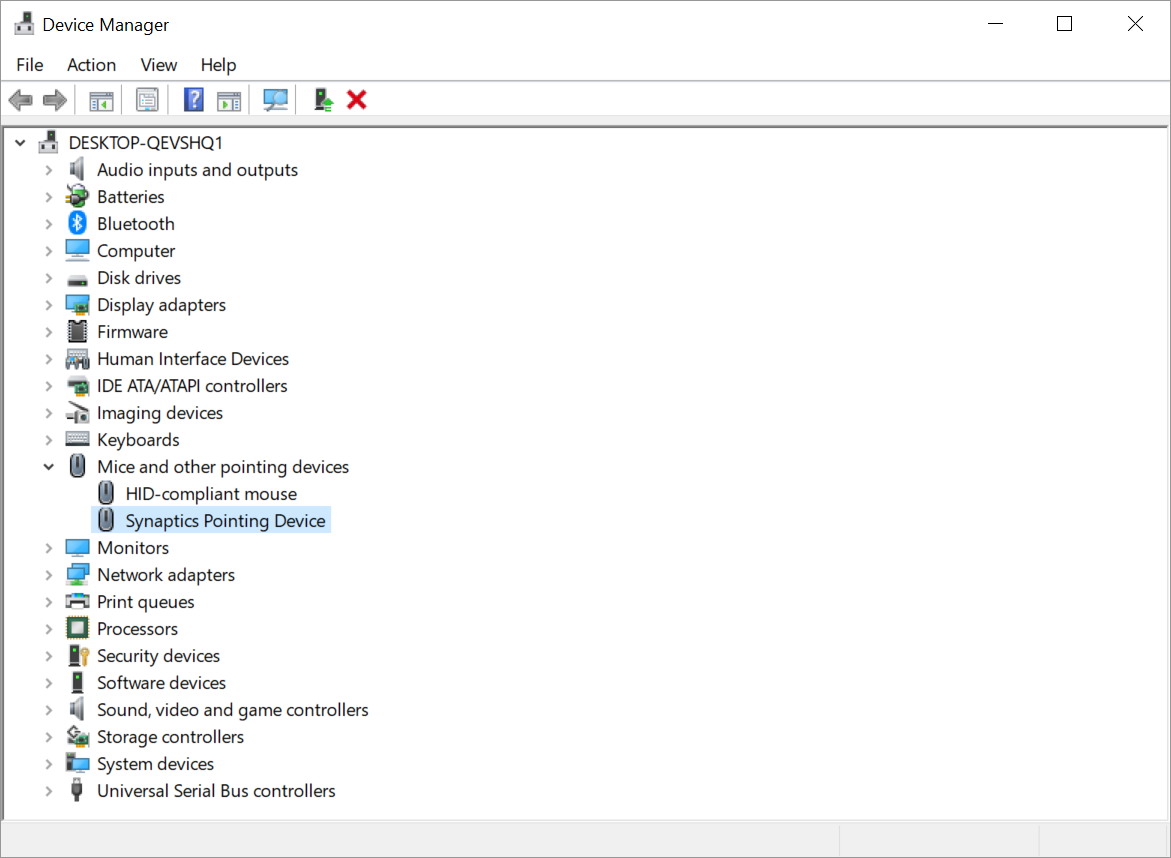Screen dimensions: 1171x858
Task: Click the Imaging devices camera icon
Action: pyautogui.click(x=77, y=413)
